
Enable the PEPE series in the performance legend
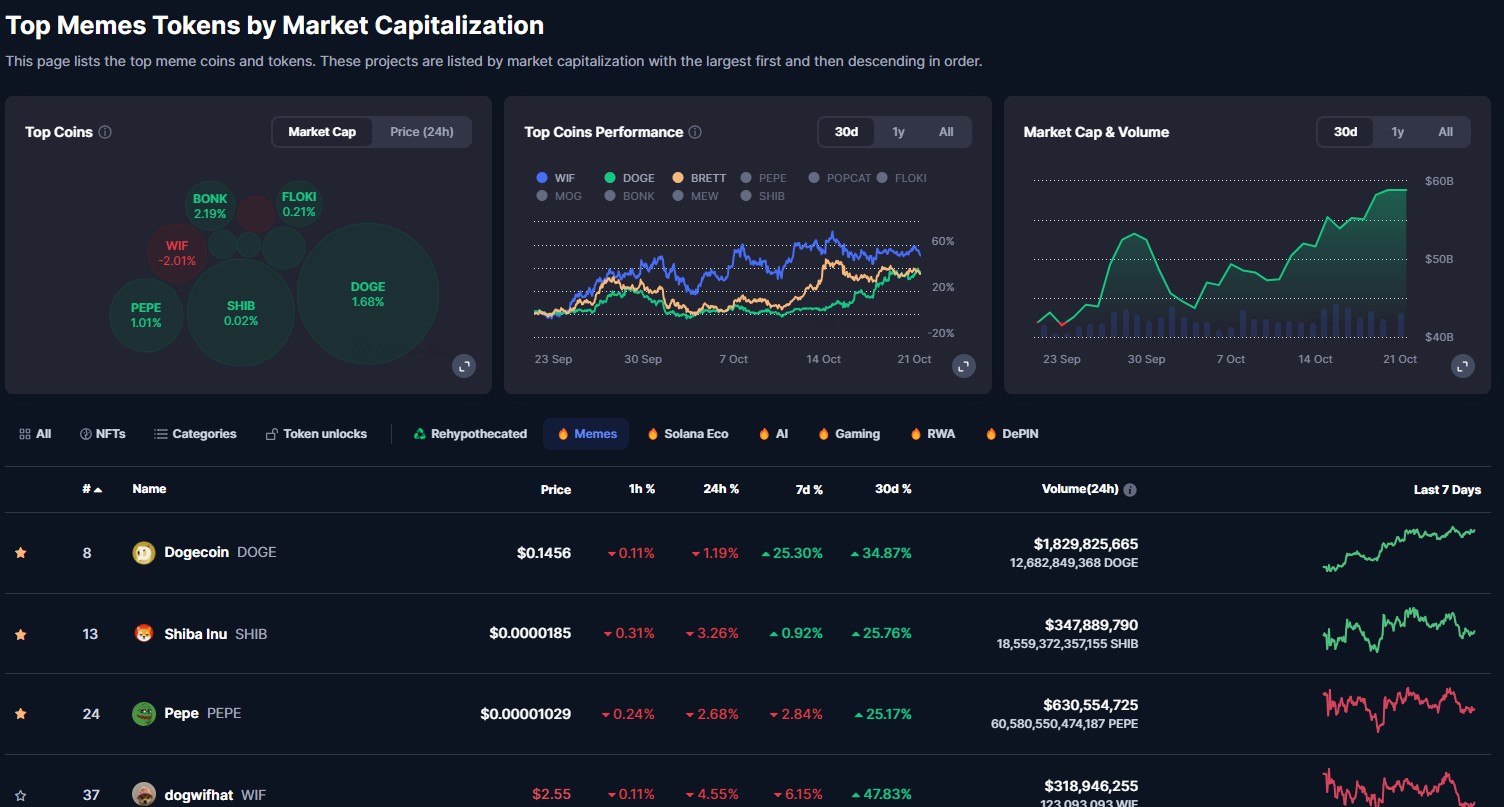(x=764, y=178)
